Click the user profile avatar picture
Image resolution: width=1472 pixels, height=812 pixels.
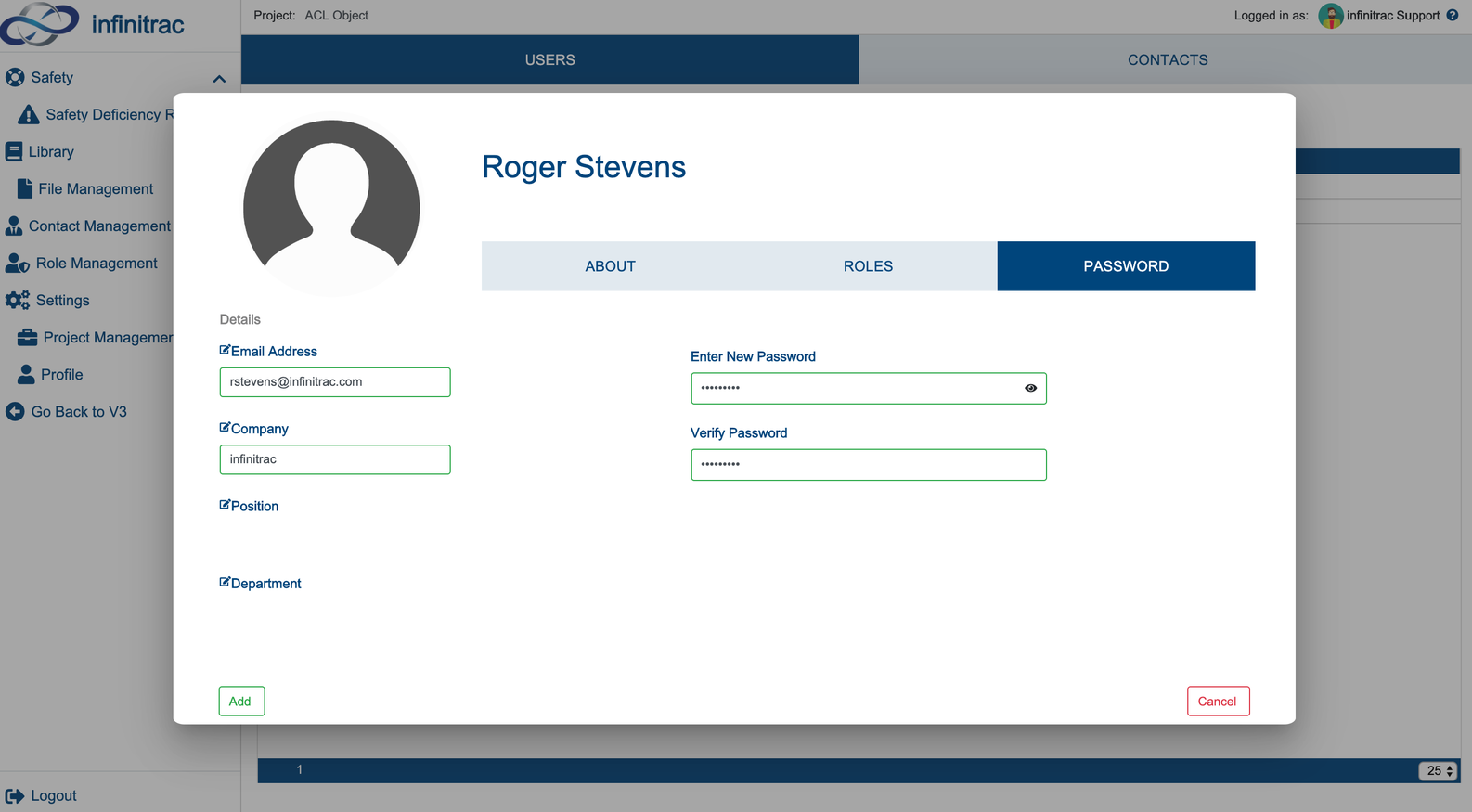coord(331,207)
